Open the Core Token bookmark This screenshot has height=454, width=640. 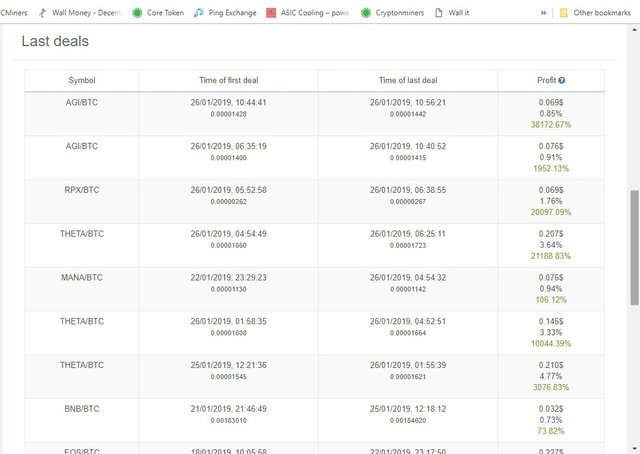(158, 13)
